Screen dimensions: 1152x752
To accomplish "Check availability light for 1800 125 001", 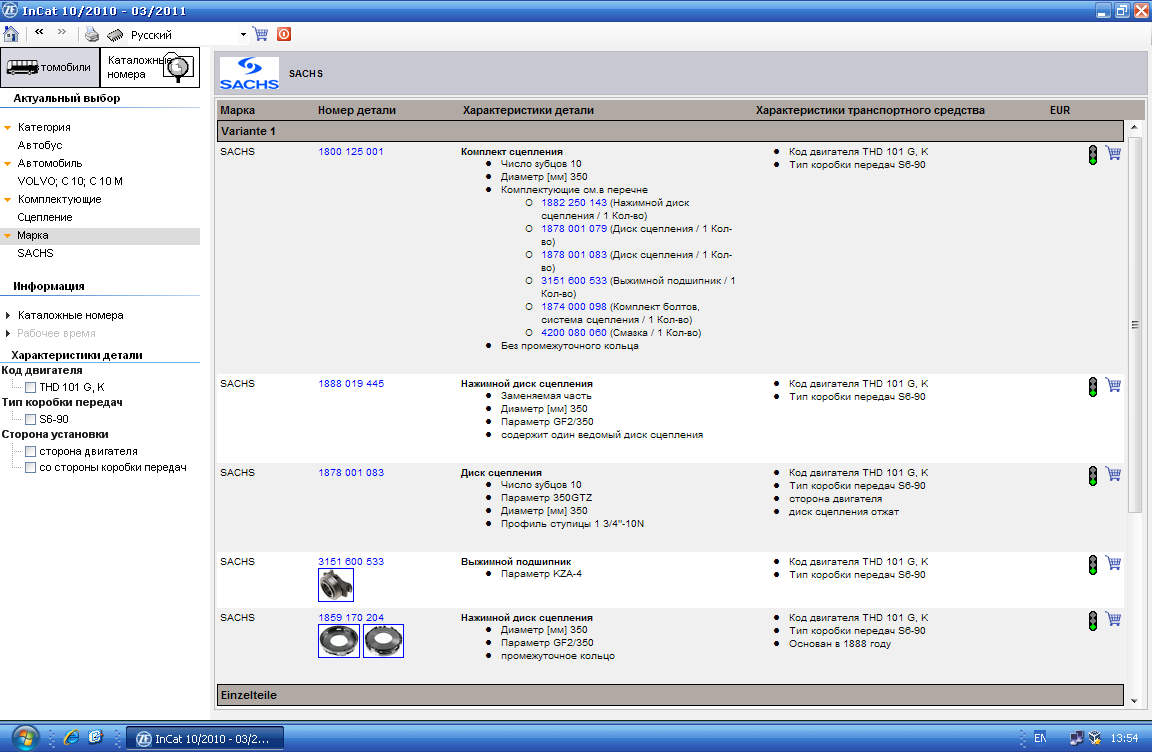I will click(1093, 155).
